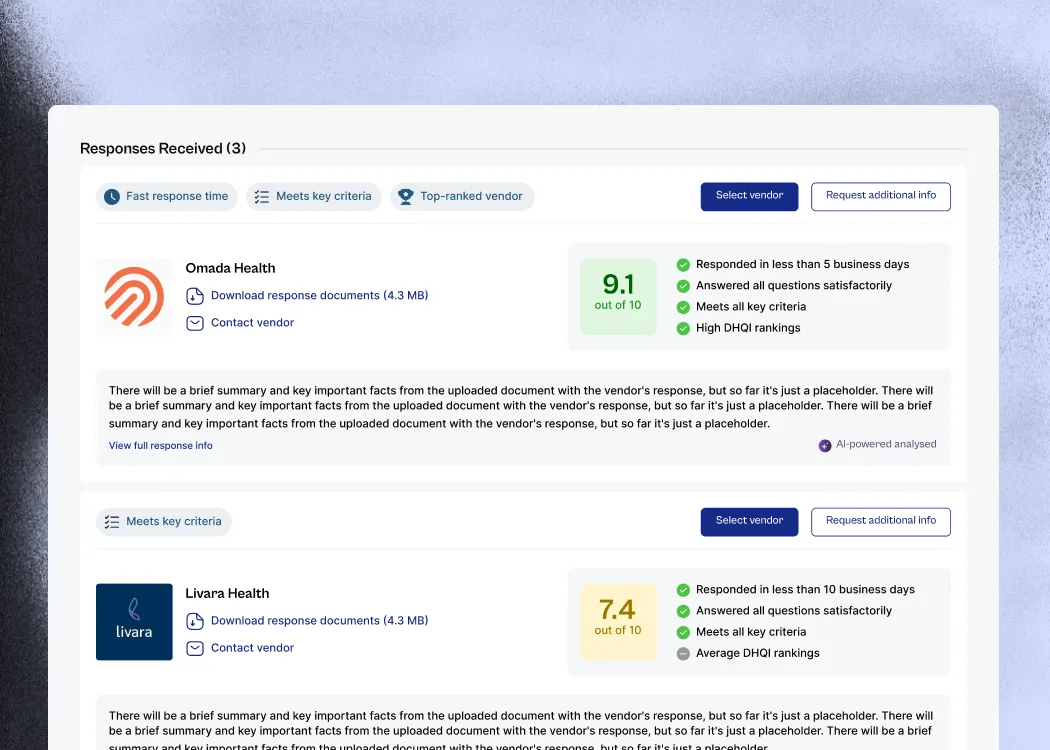Click the checklist icon in Livara's Meets key criteria tag
This screenshot has width=1050, height=750.
tap(112, 522)
